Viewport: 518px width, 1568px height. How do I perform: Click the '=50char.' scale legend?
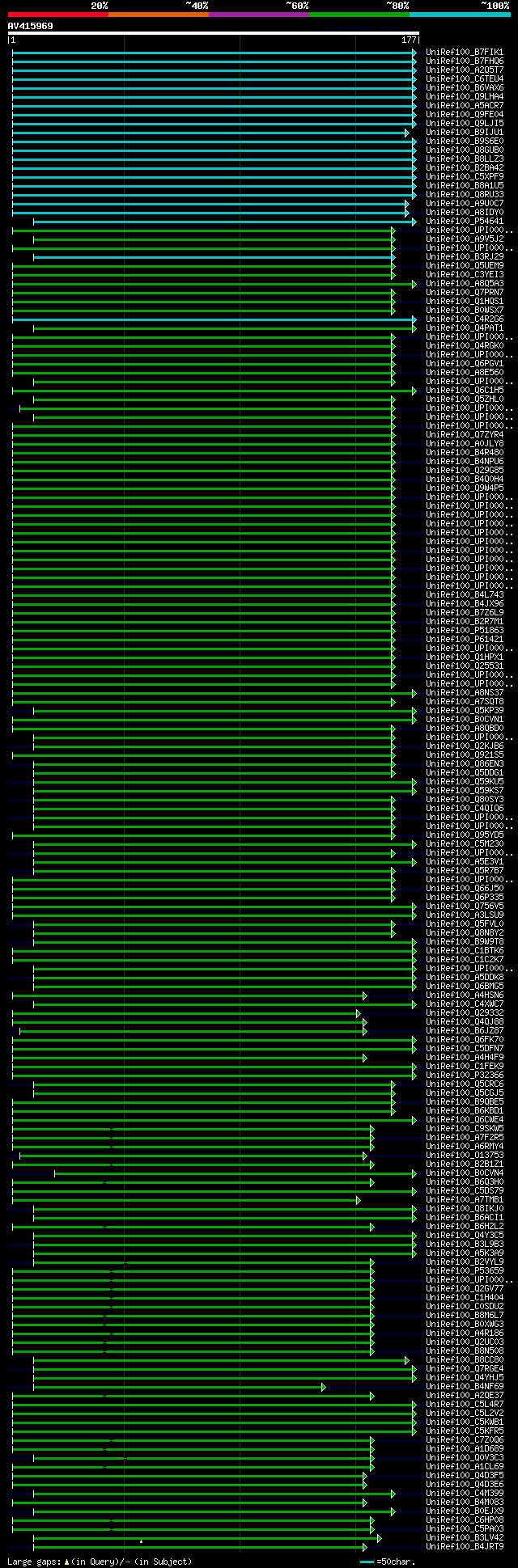tap(387, 1562)
